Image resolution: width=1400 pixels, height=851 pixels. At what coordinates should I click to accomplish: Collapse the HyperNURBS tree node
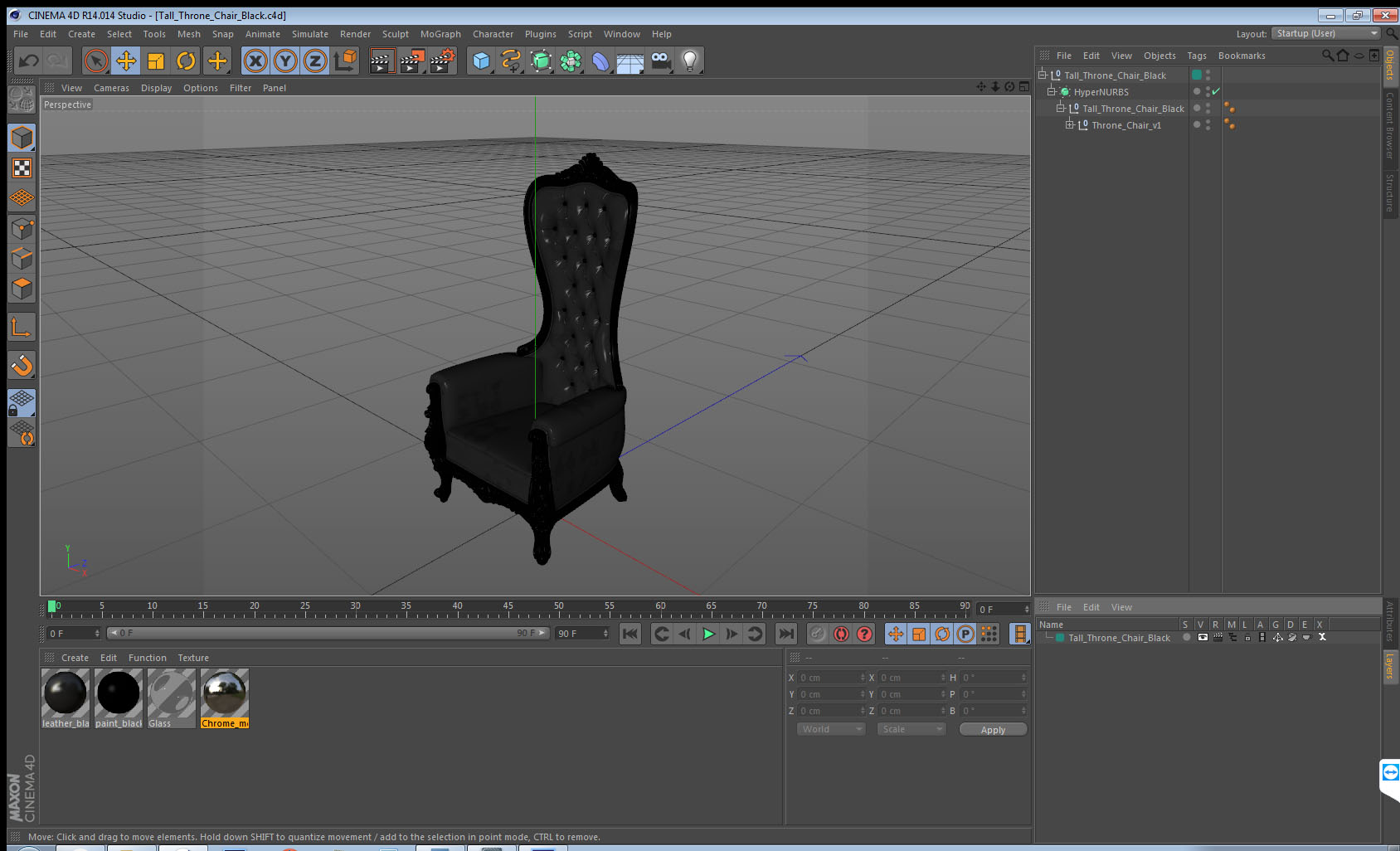coord(1051,91)
